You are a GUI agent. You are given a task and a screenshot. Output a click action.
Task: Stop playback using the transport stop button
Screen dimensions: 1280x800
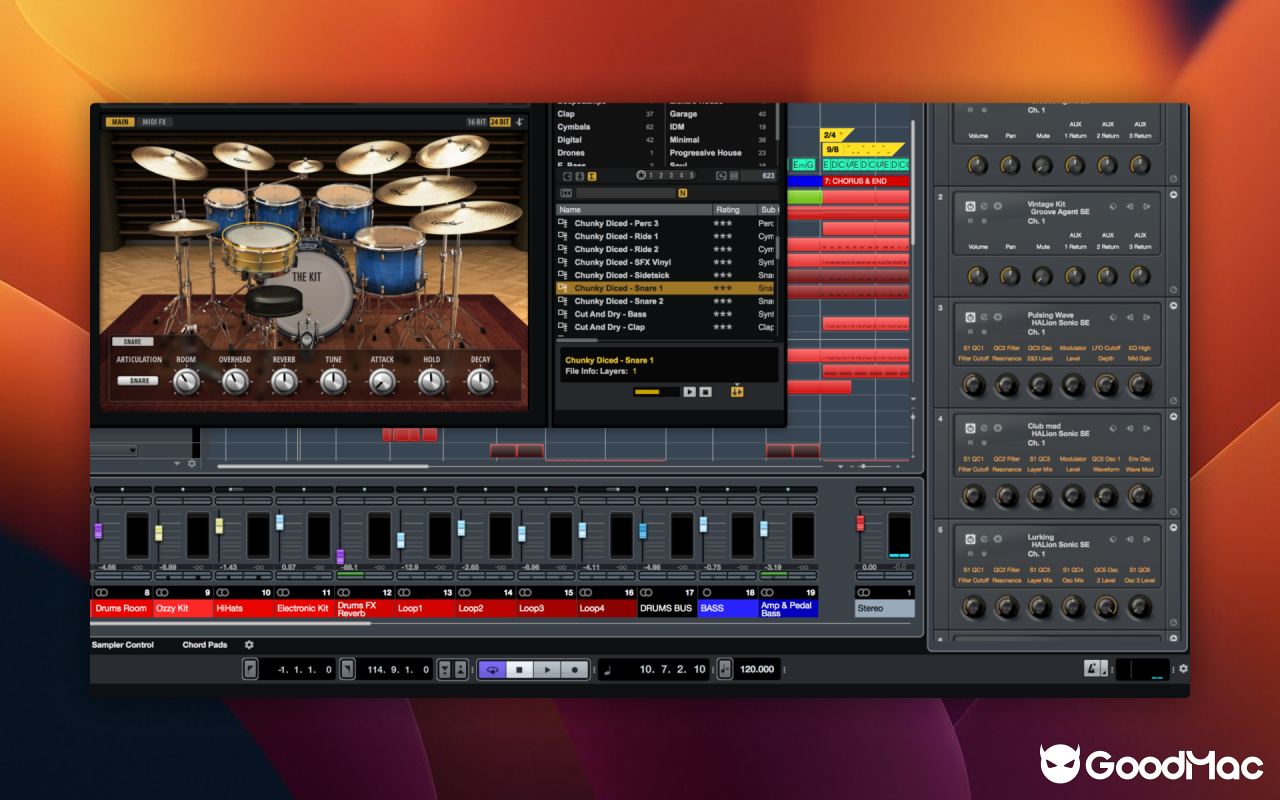click(x=520, y=669)
